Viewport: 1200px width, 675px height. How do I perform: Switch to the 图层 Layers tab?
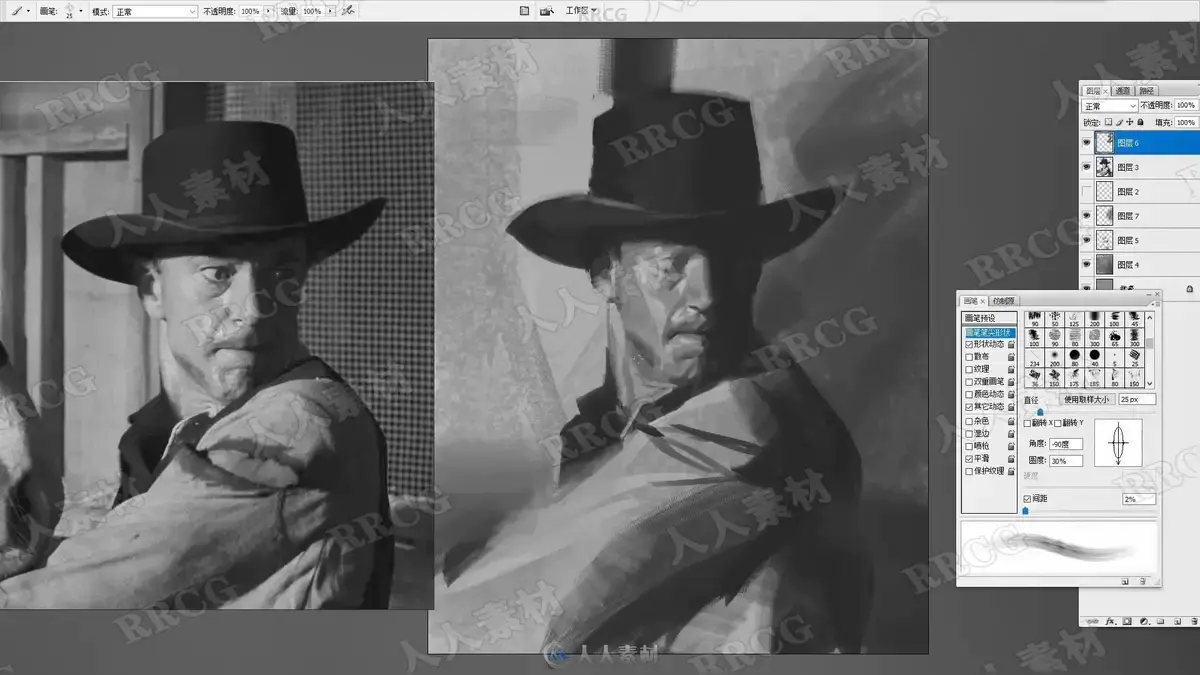pos(1095,91)
